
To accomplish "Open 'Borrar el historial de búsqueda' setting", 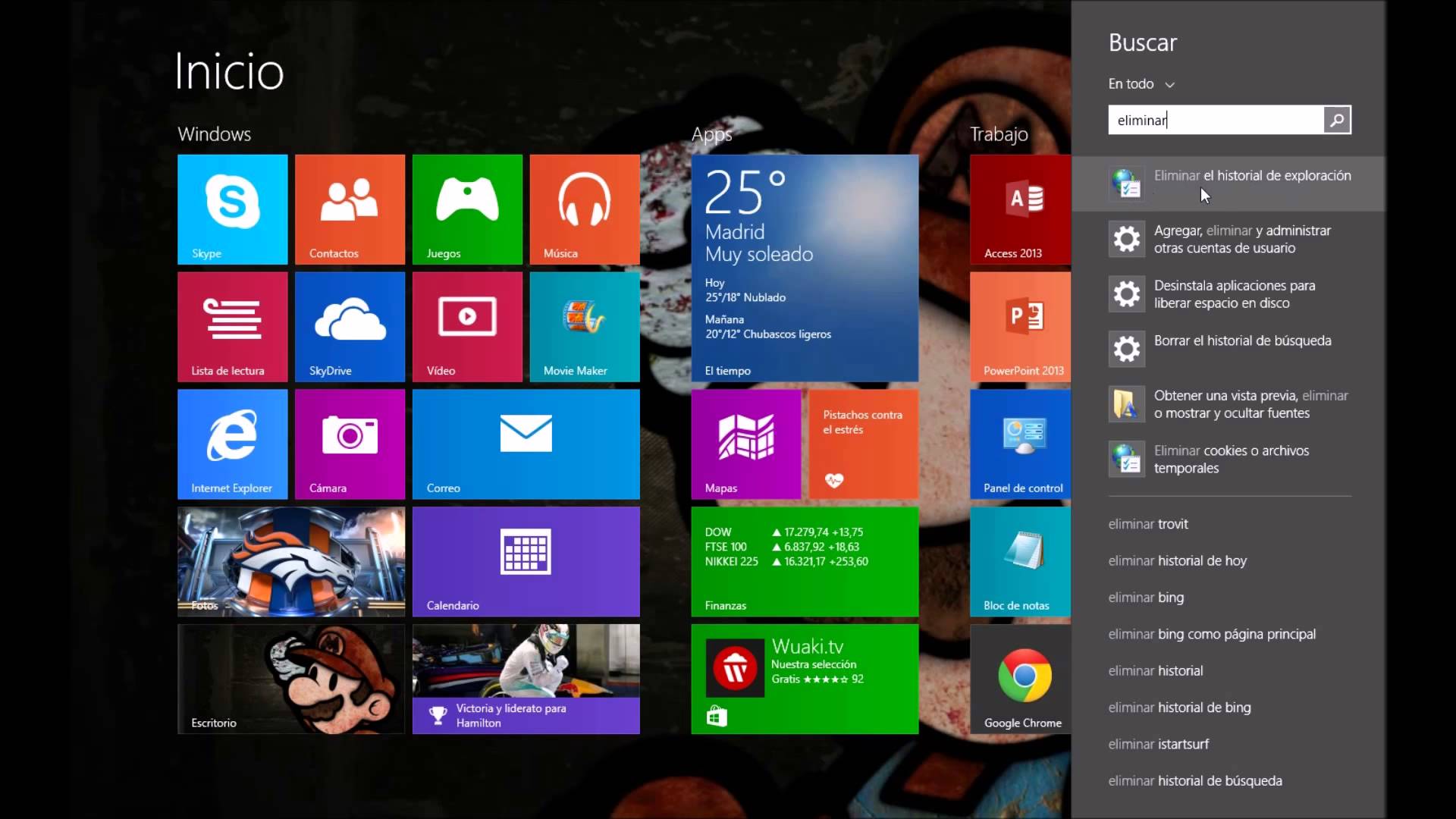I will (1242, 340).
